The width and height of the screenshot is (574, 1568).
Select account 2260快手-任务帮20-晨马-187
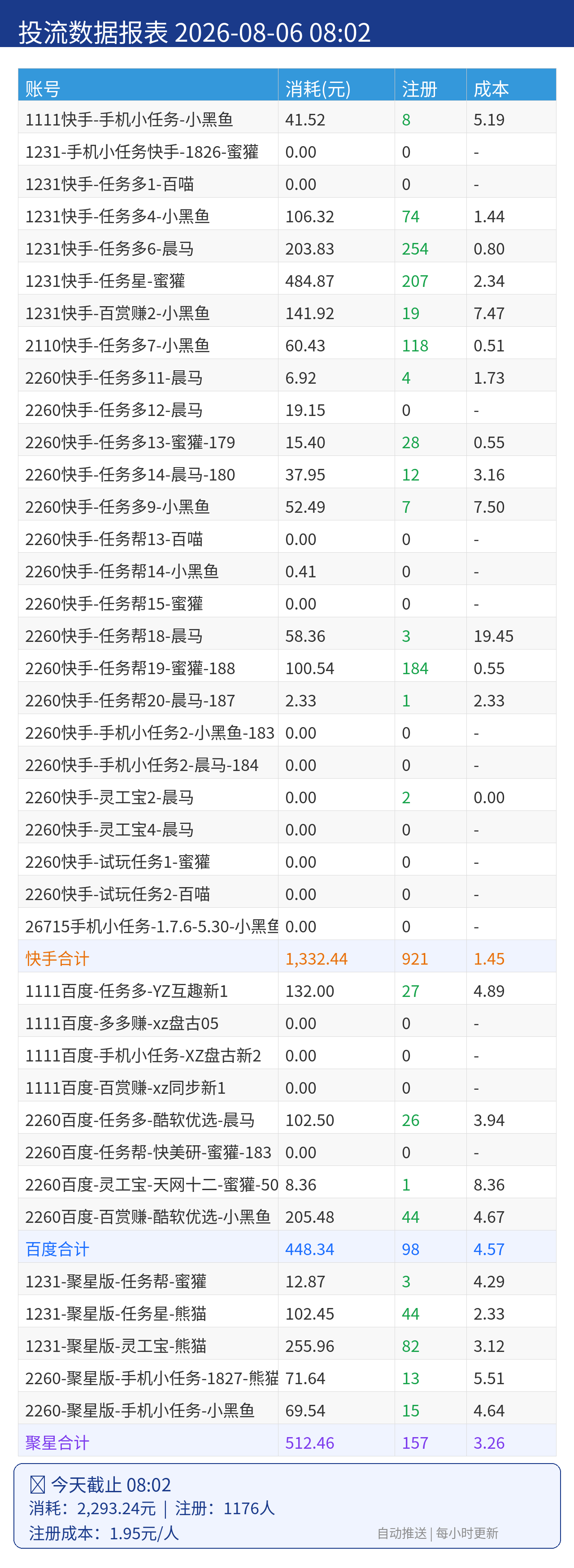(x=130, y=701)
